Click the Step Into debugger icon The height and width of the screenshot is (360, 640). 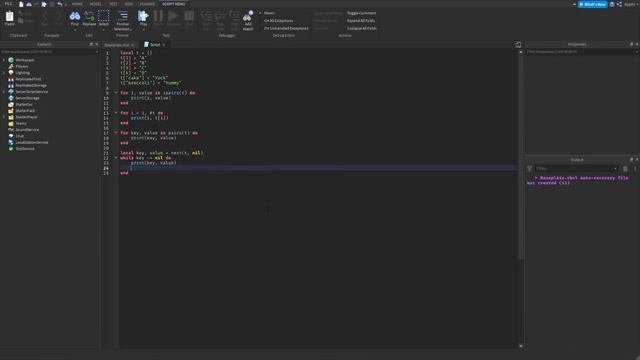click(206, 17)
